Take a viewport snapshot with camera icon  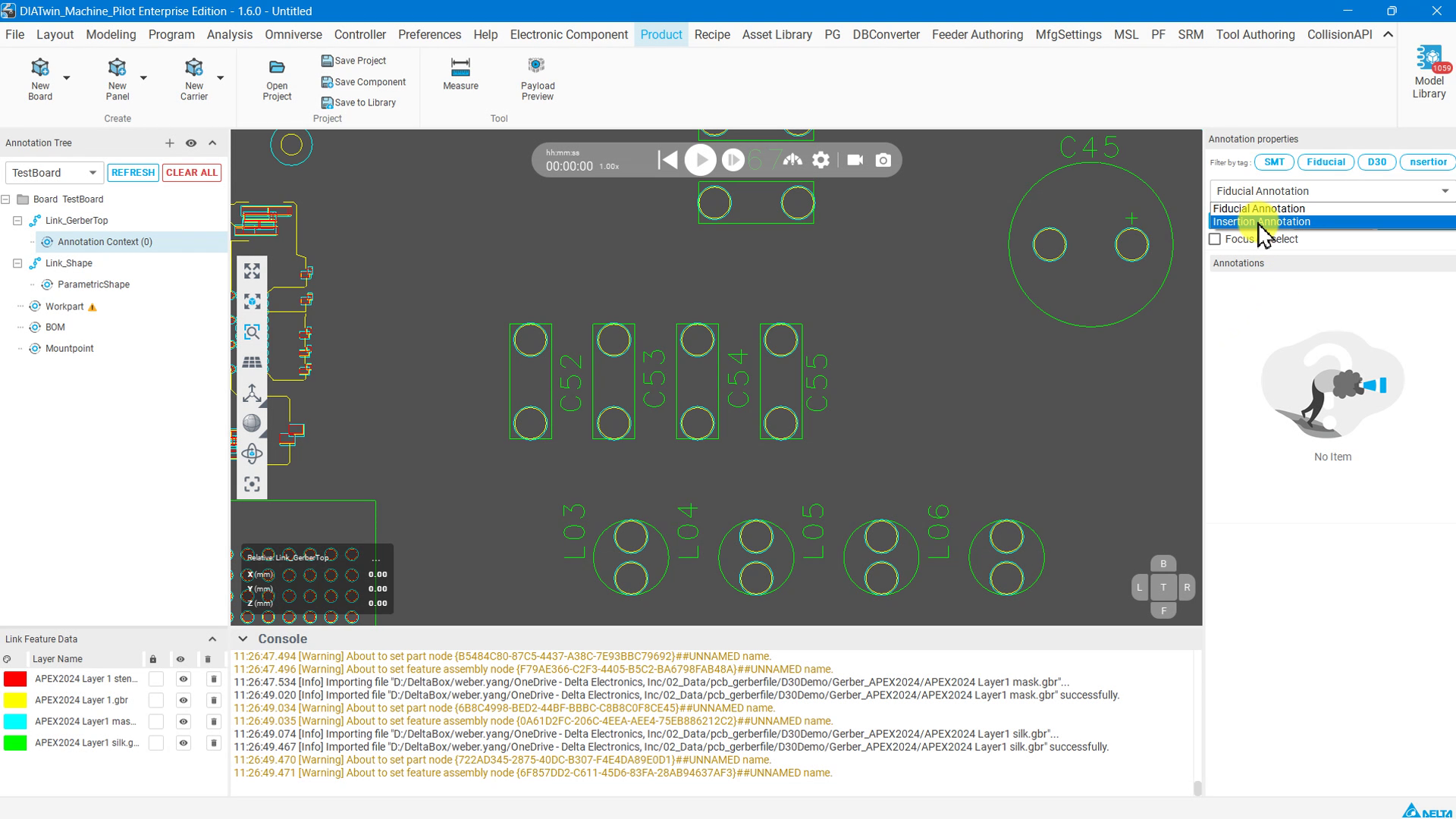883,160
